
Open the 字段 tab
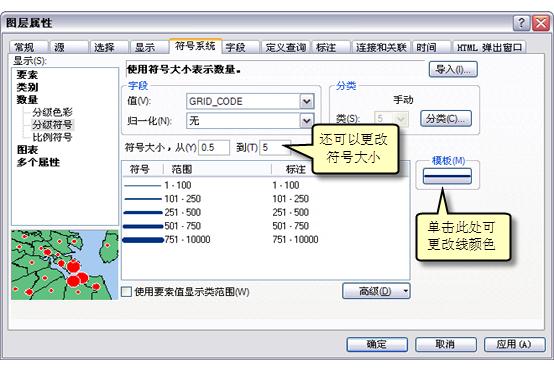coord(240,47)
